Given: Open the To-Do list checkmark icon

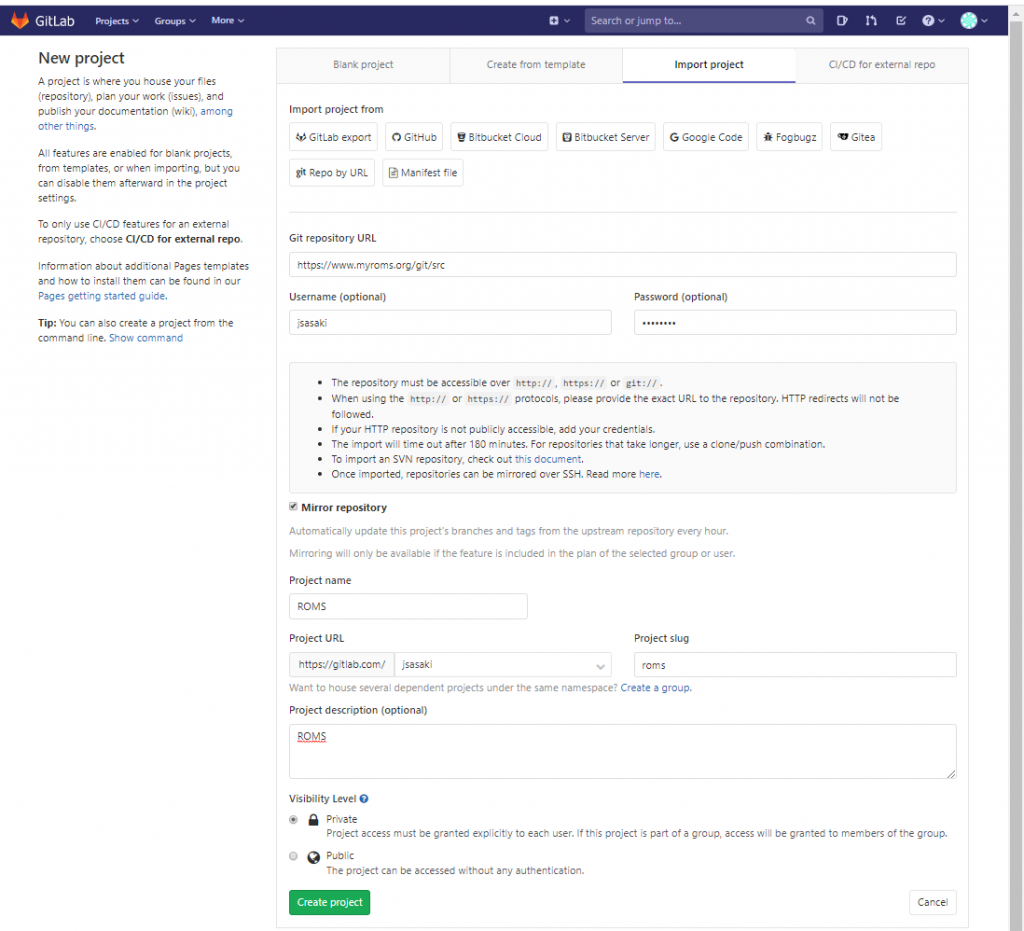Looking at the screenshot, I should (901, 21).
